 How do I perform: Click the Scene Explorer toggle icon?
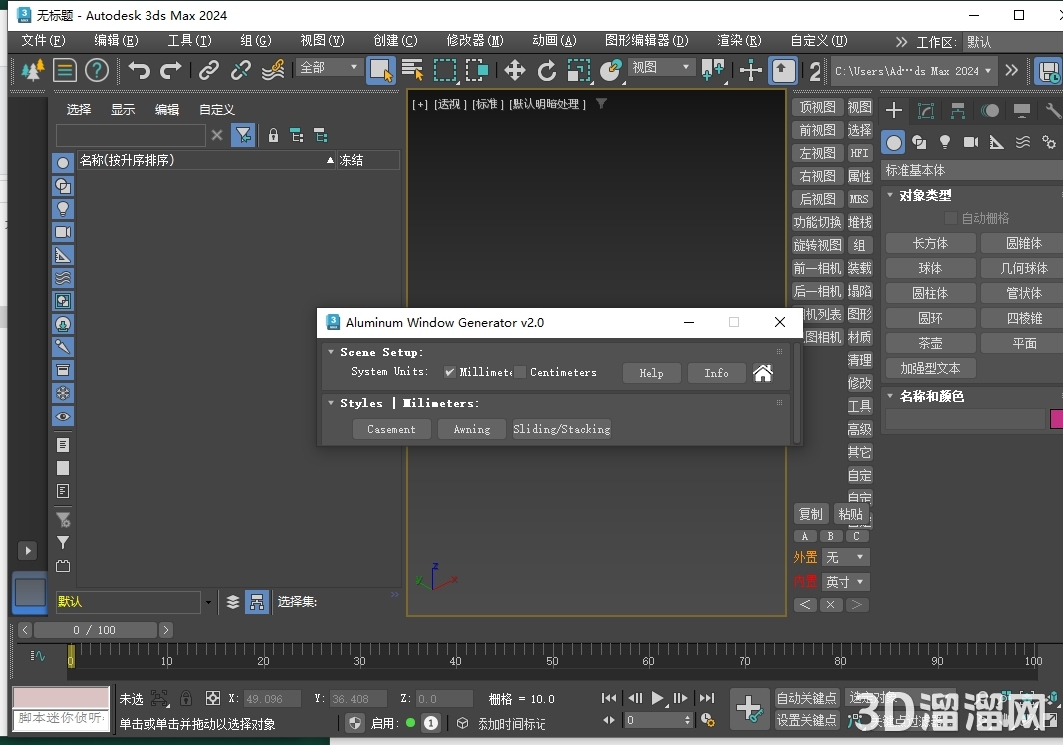click(x=64, y=70)
